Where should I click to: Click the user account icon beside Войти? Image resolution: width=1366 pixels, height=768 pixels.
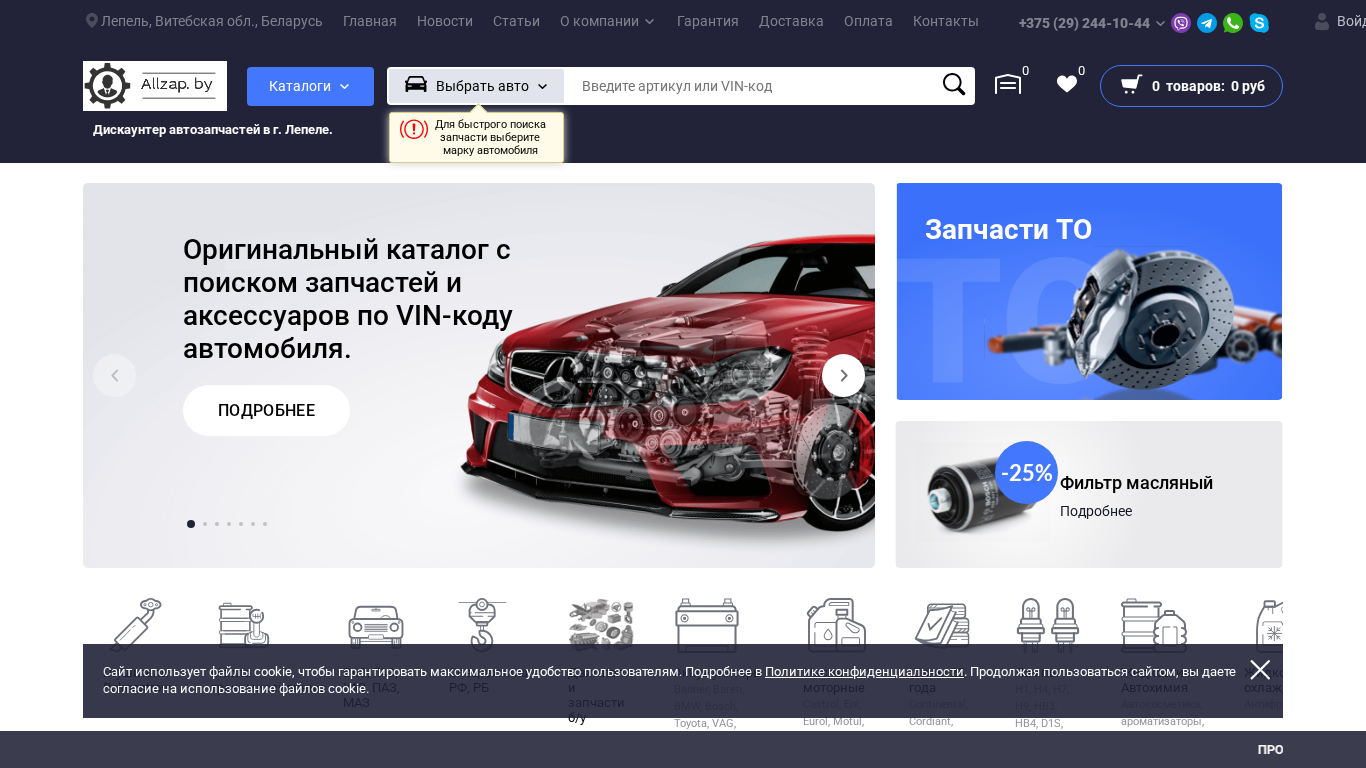1322,21
